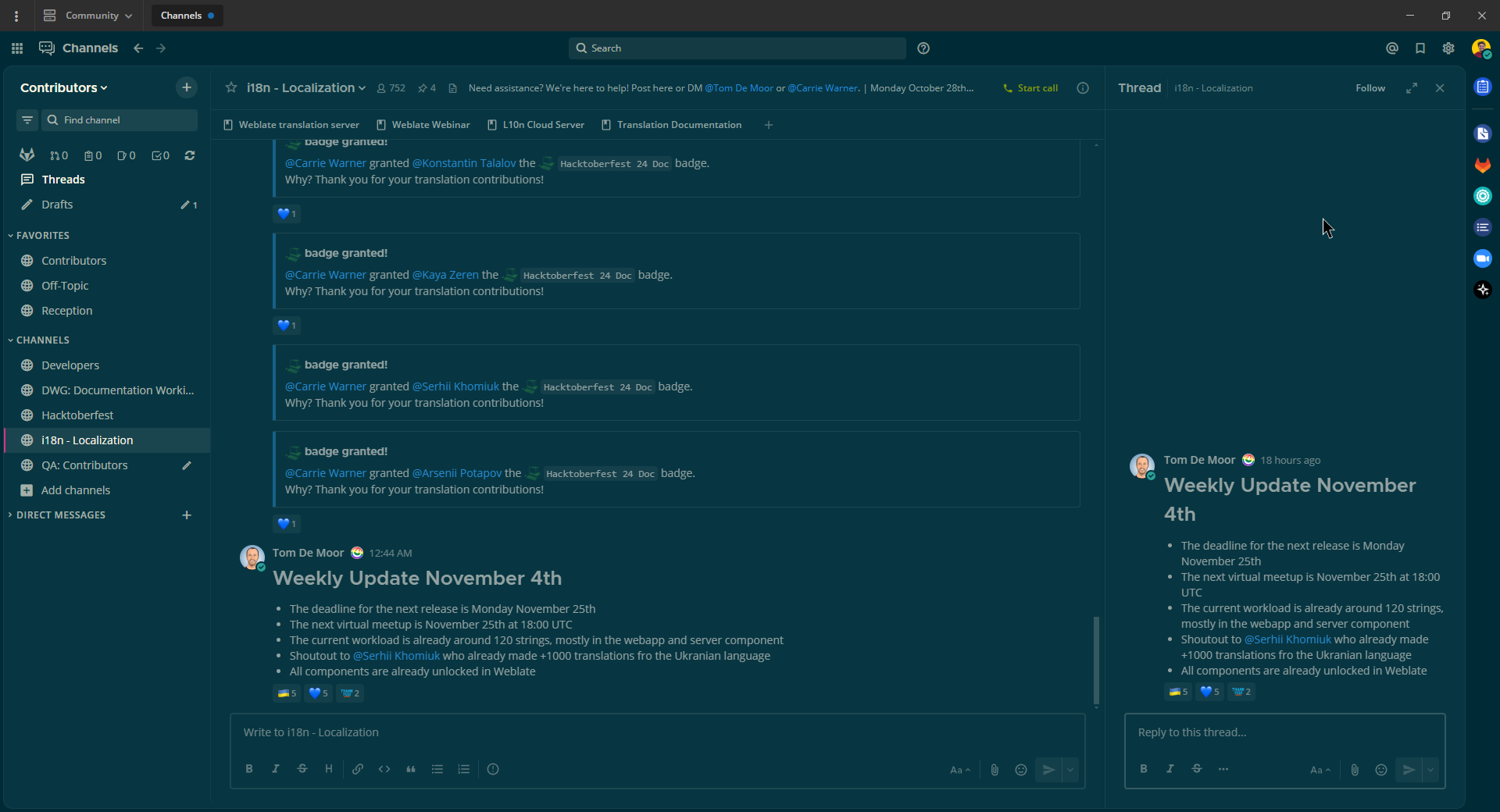The width and height of the screenshot is (1500, 812).
Task: Switch to the Channels tab at the top
Action: click(x=181, y=15)
